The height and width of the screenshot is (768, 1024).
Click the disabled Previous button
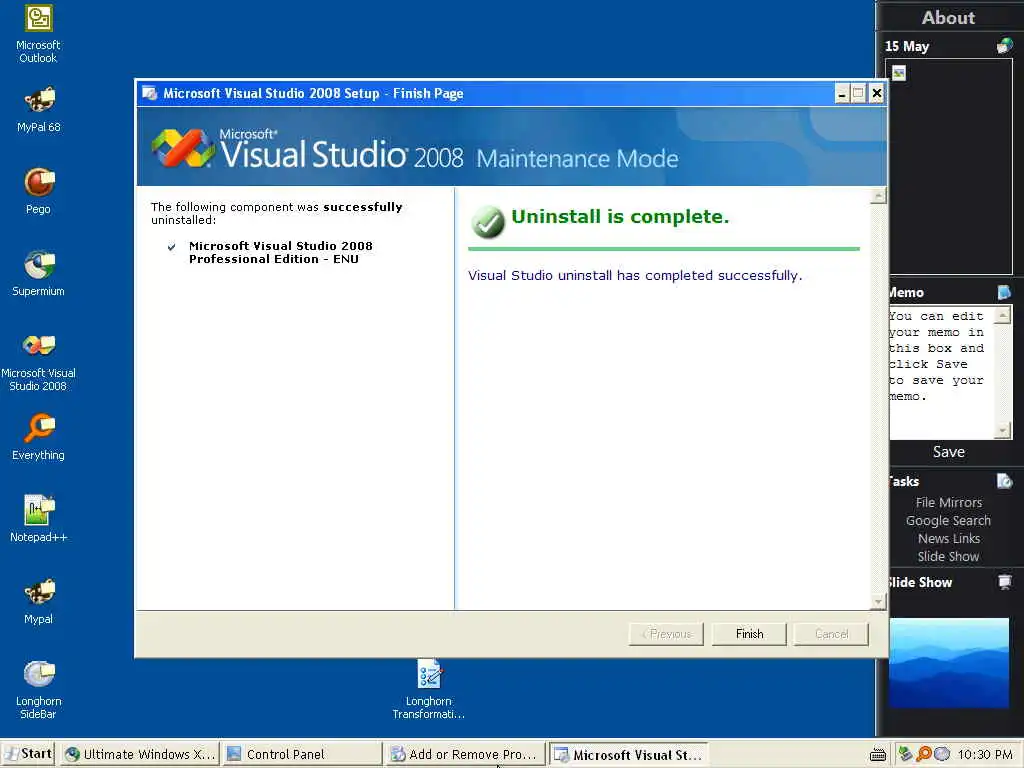[x=666, y=633]
